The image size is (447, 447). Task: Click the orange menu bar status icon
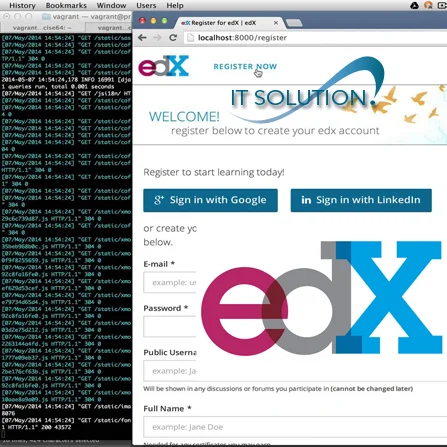pos(428,5)
